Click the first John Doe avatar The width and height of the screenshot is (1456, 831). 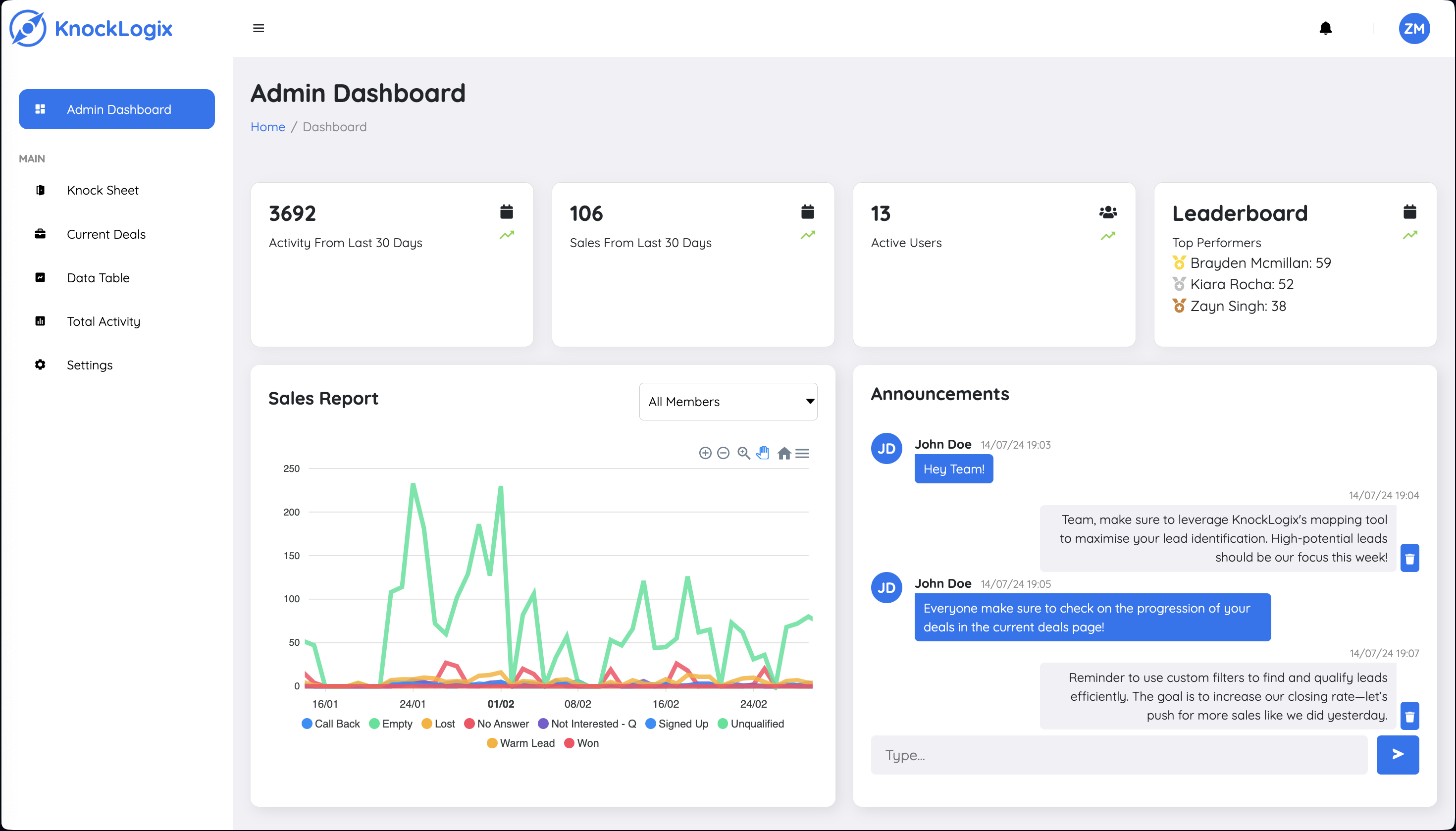point(886,449)
